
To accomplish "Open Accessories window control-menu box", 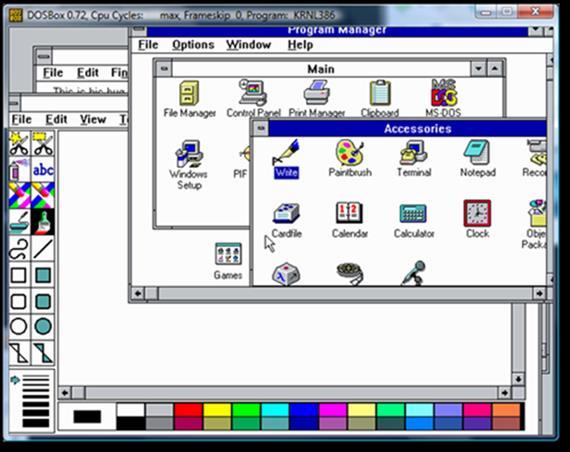I will click(260, 128).
